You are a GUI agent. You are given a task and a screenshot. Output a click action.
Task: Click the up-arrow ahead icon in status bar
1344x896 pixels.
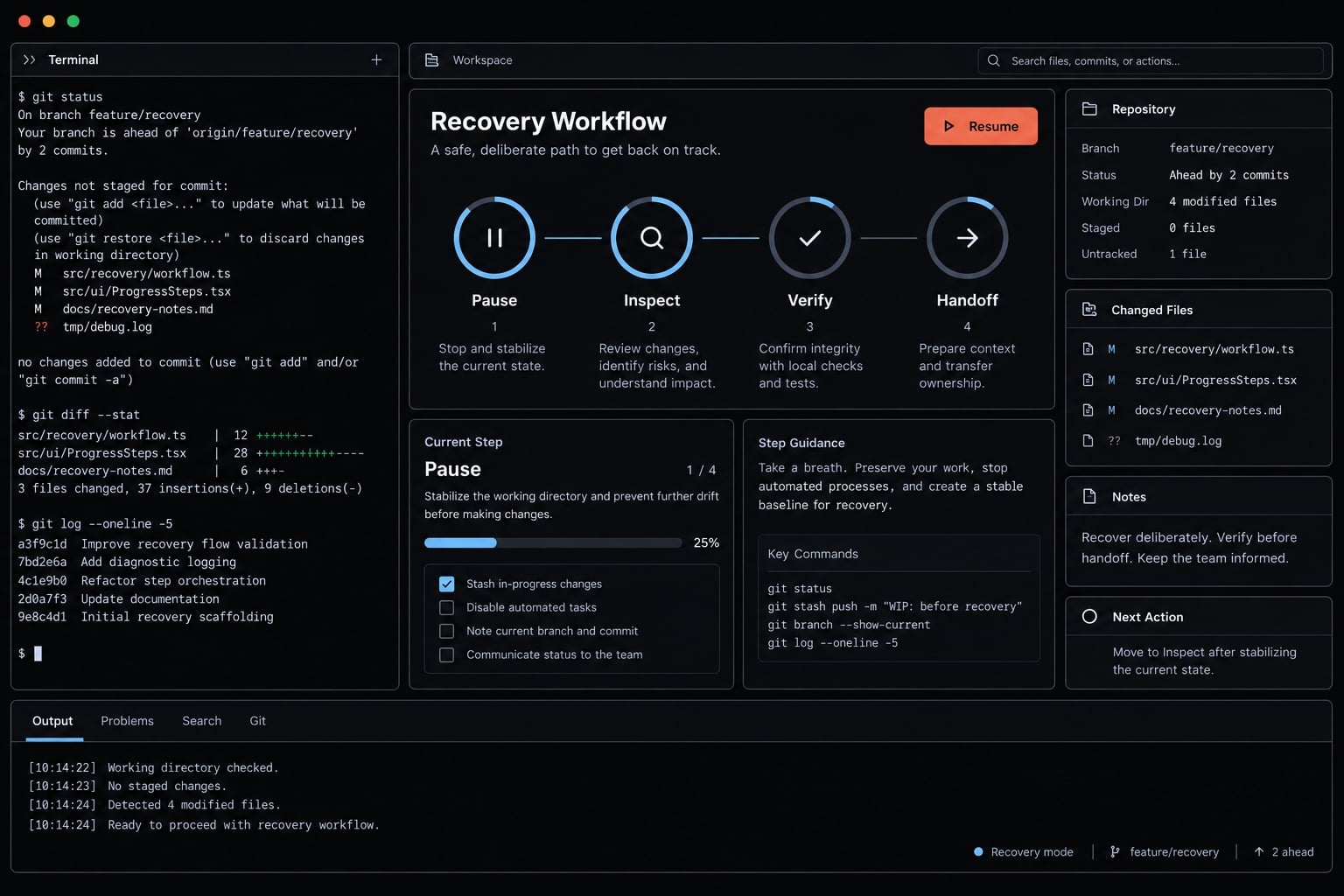pyautogui.click(x=1258, y=851)
